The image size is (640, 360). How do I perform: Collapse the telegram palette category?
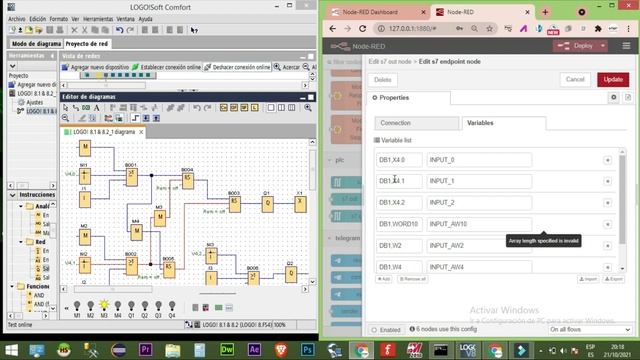tap(329, 238)
